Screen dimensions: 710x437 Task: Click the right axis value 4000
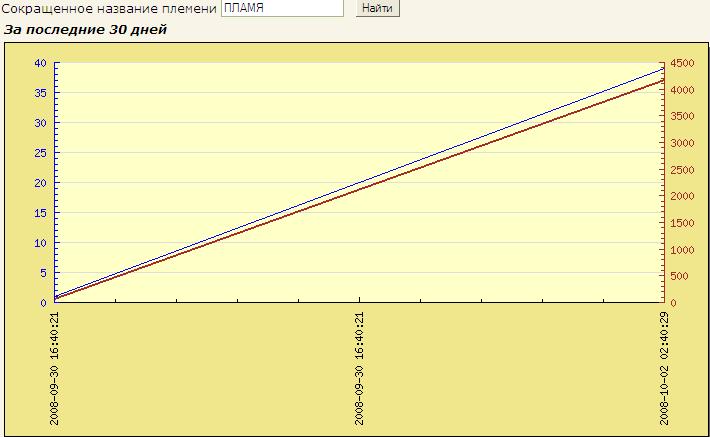[x=682, y=90]
